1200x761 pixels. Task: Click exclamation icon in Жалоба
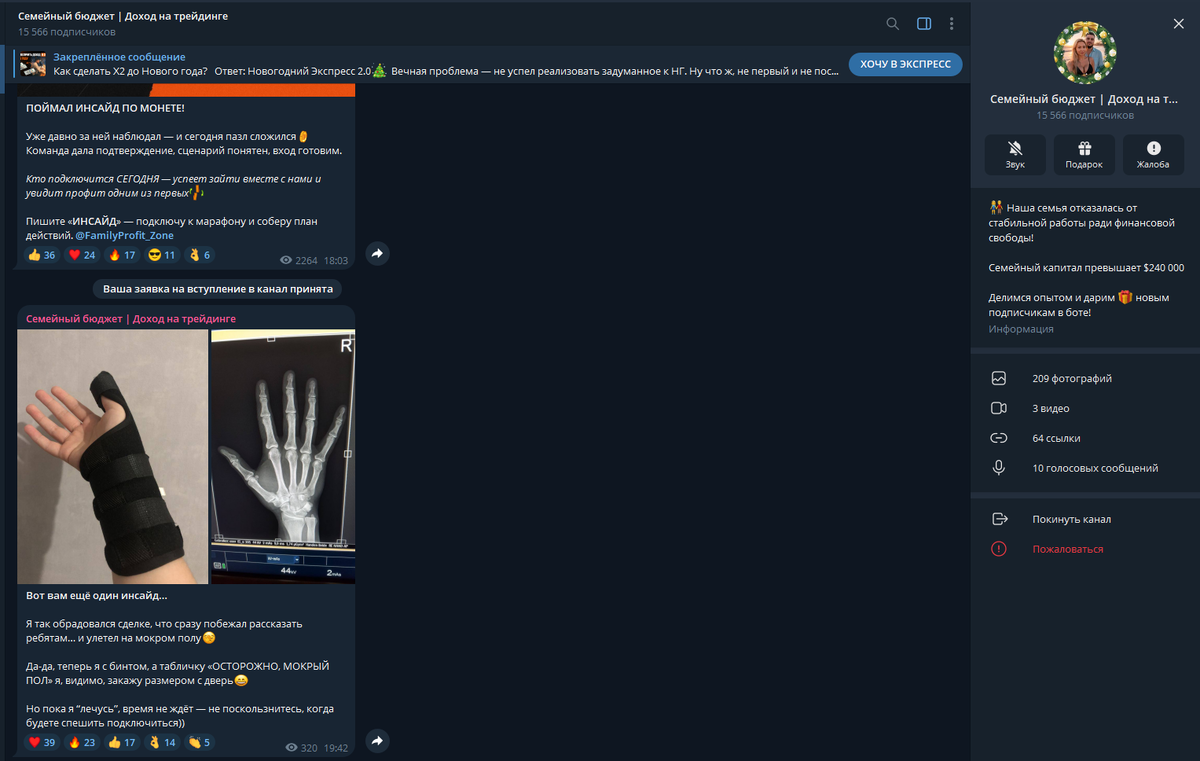pos(1153,148)
